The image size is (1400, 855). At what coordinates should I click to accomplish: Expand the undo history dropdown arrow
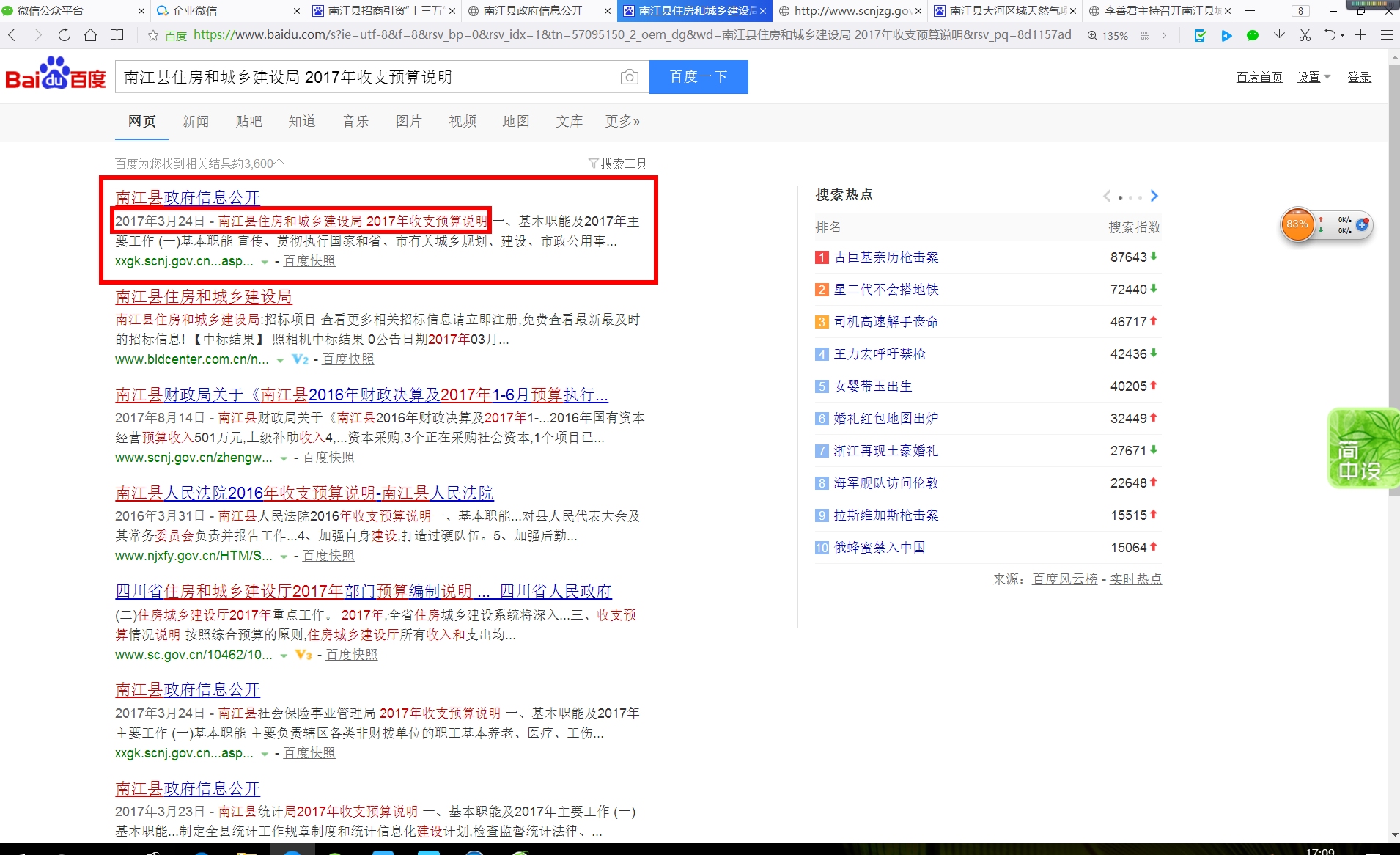click(x=1343, y=36)
